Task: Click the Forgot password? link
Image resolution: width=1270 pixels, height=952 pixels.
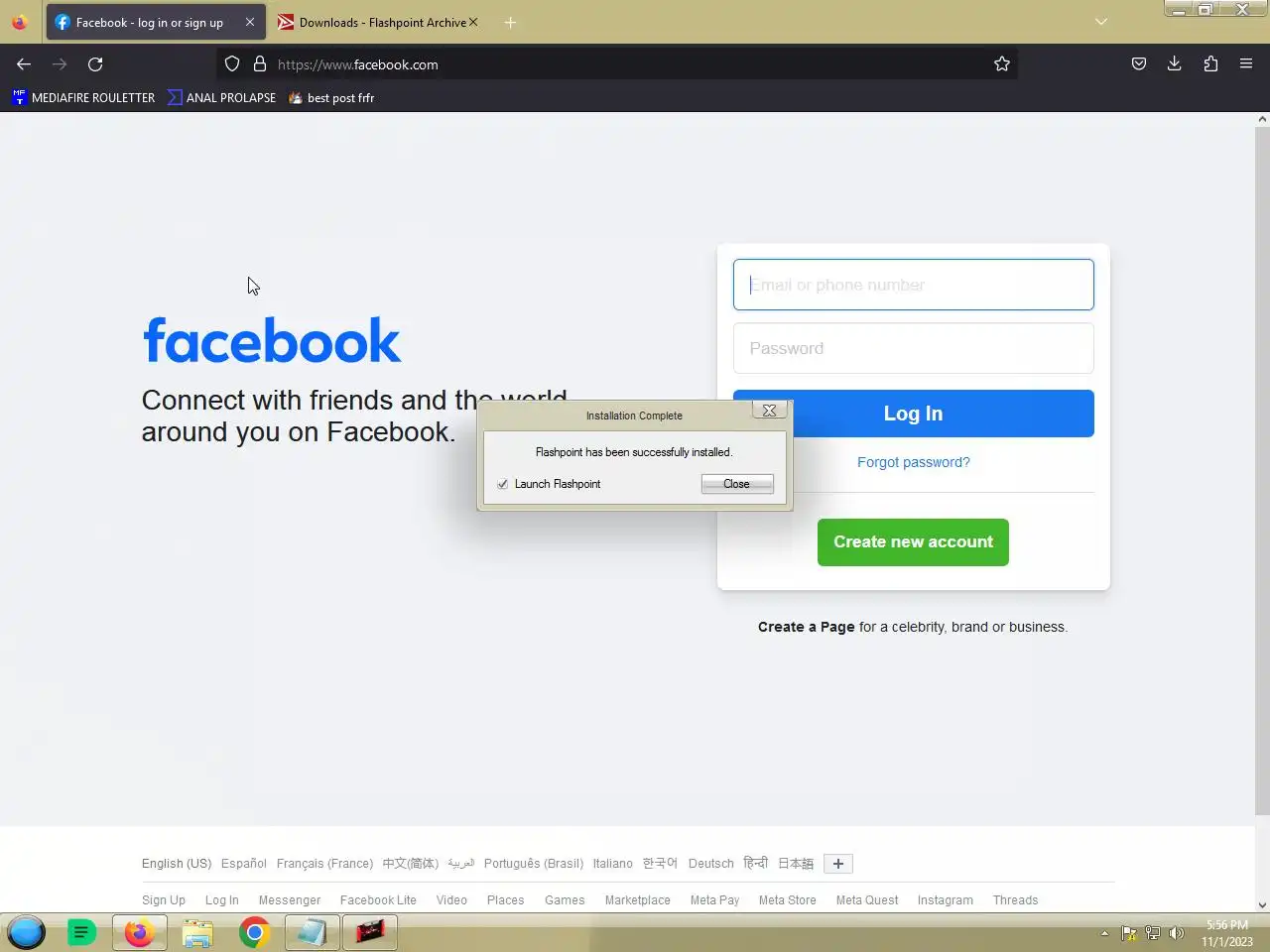Action: click(x=914, y=462)
